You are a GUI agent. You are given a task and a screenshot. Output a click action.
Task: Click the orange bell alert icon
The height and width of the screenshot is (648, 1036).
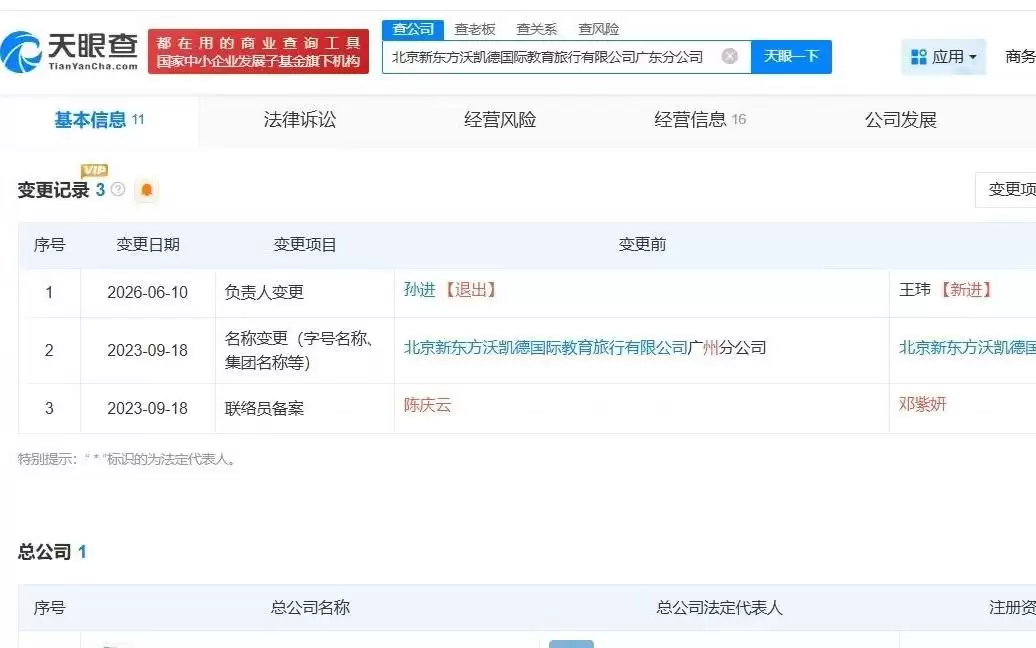point(147,190)
